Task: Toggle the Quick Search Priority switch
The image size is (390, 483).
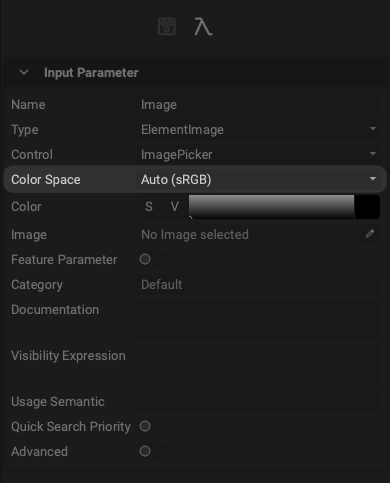Action: (154, 426)
